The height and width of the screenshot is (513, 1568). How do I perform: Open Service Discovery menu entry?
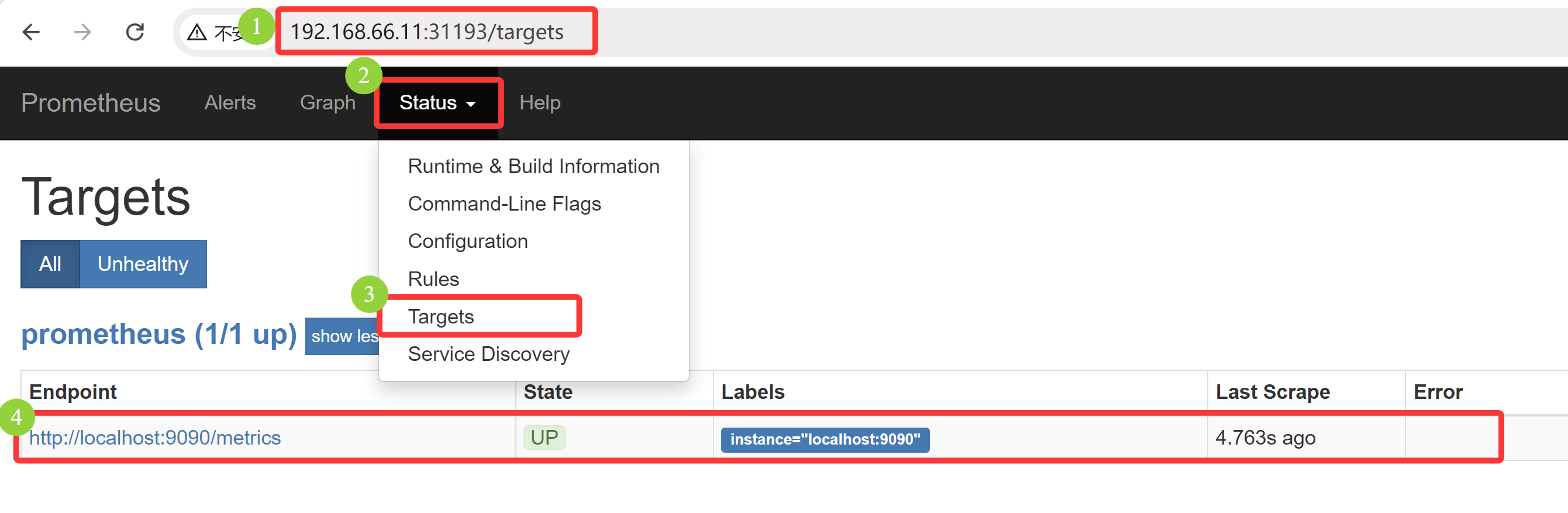click(488, 354)
